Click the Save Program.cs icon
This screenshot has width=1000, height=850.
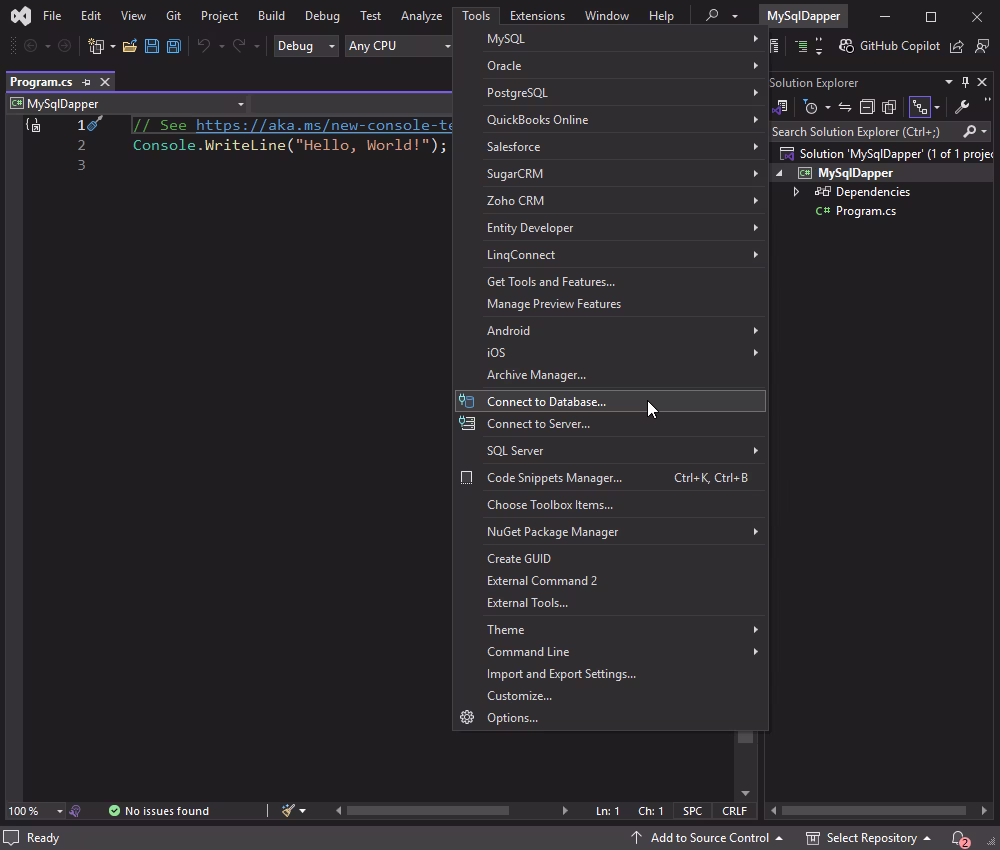click(x=152, y=45)
